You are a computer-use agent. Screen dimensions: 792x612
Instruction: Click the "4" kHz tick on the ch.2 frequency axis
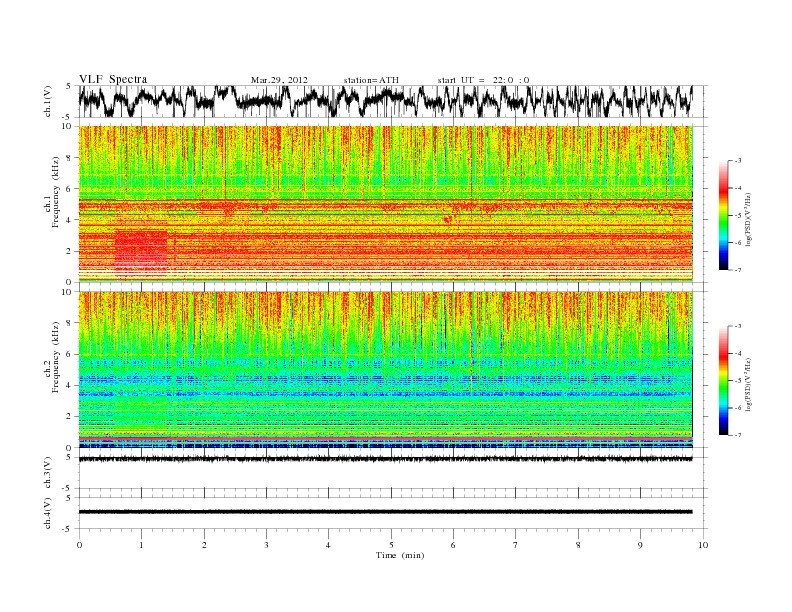[69, 385]
